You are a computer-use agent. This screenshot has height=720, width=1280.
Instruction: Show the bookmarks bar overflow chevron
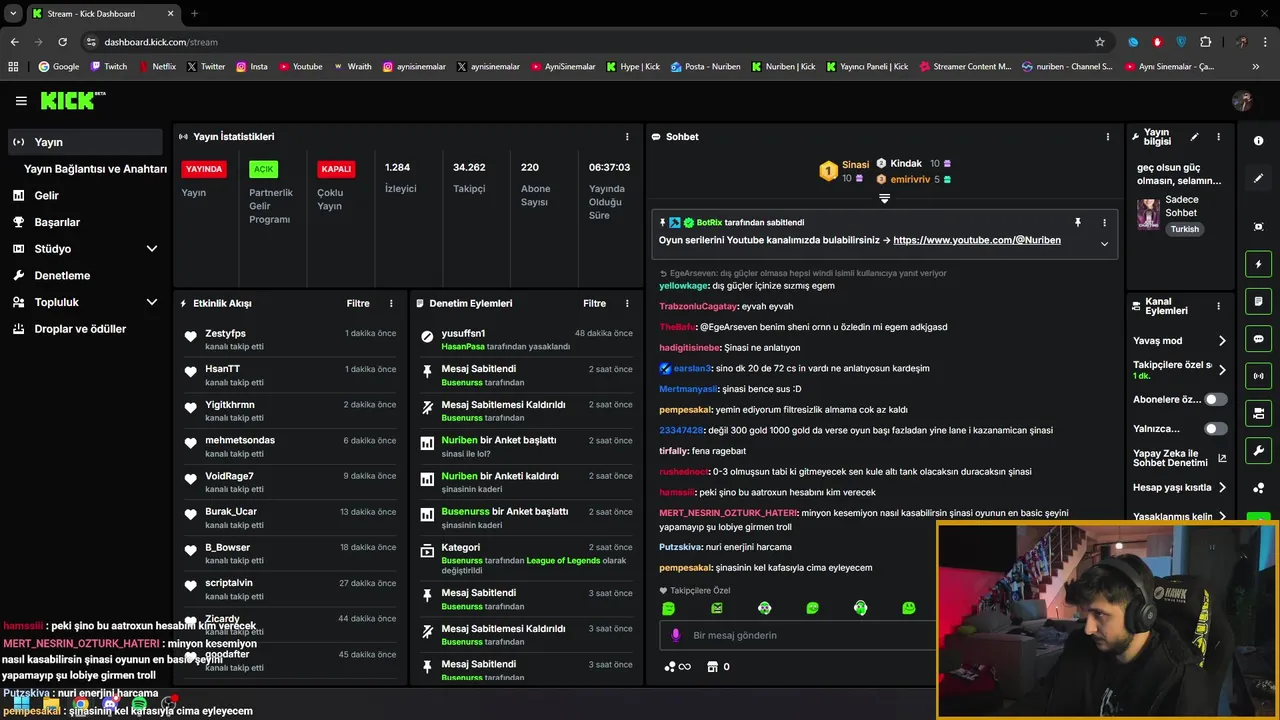[1256, 67]
